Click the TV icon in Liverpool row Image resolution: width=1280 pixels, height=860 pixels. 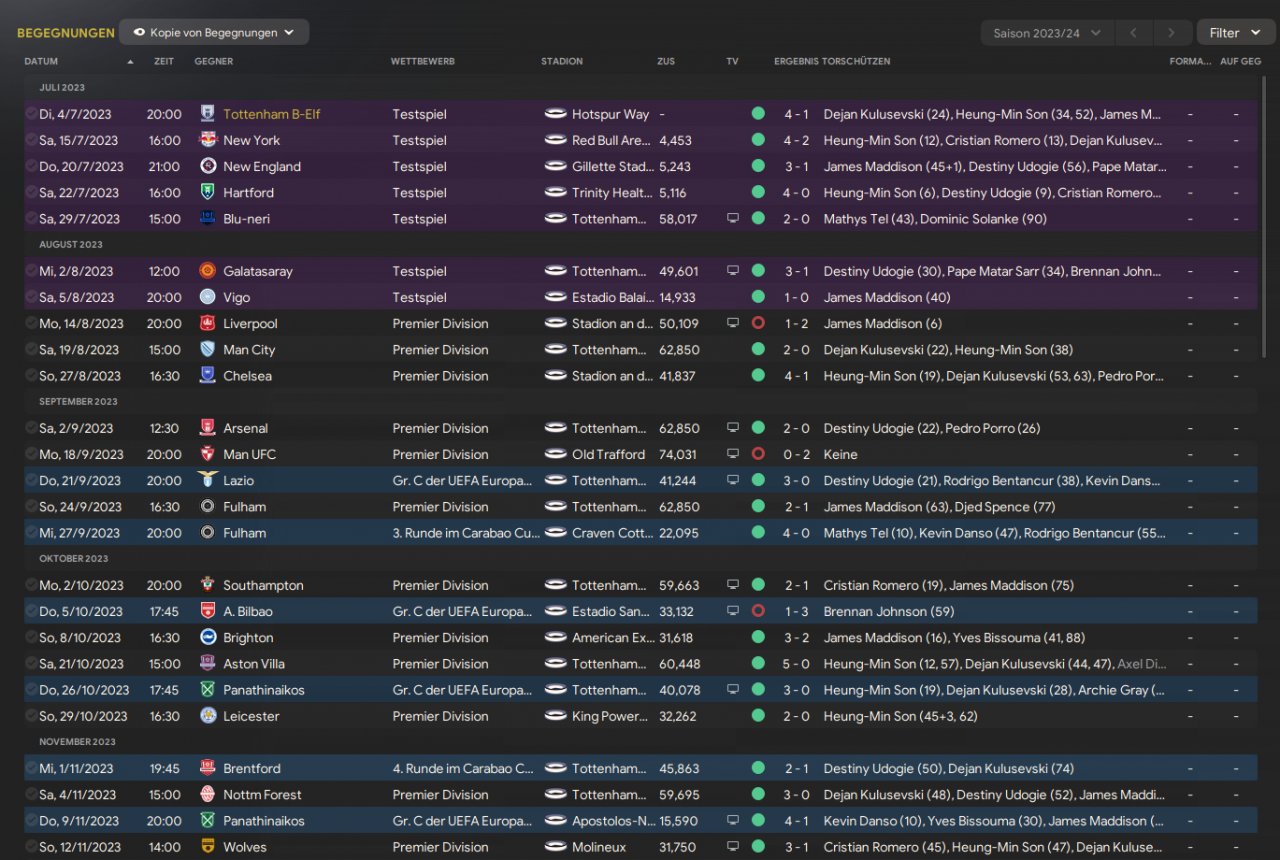pos(733,324)
